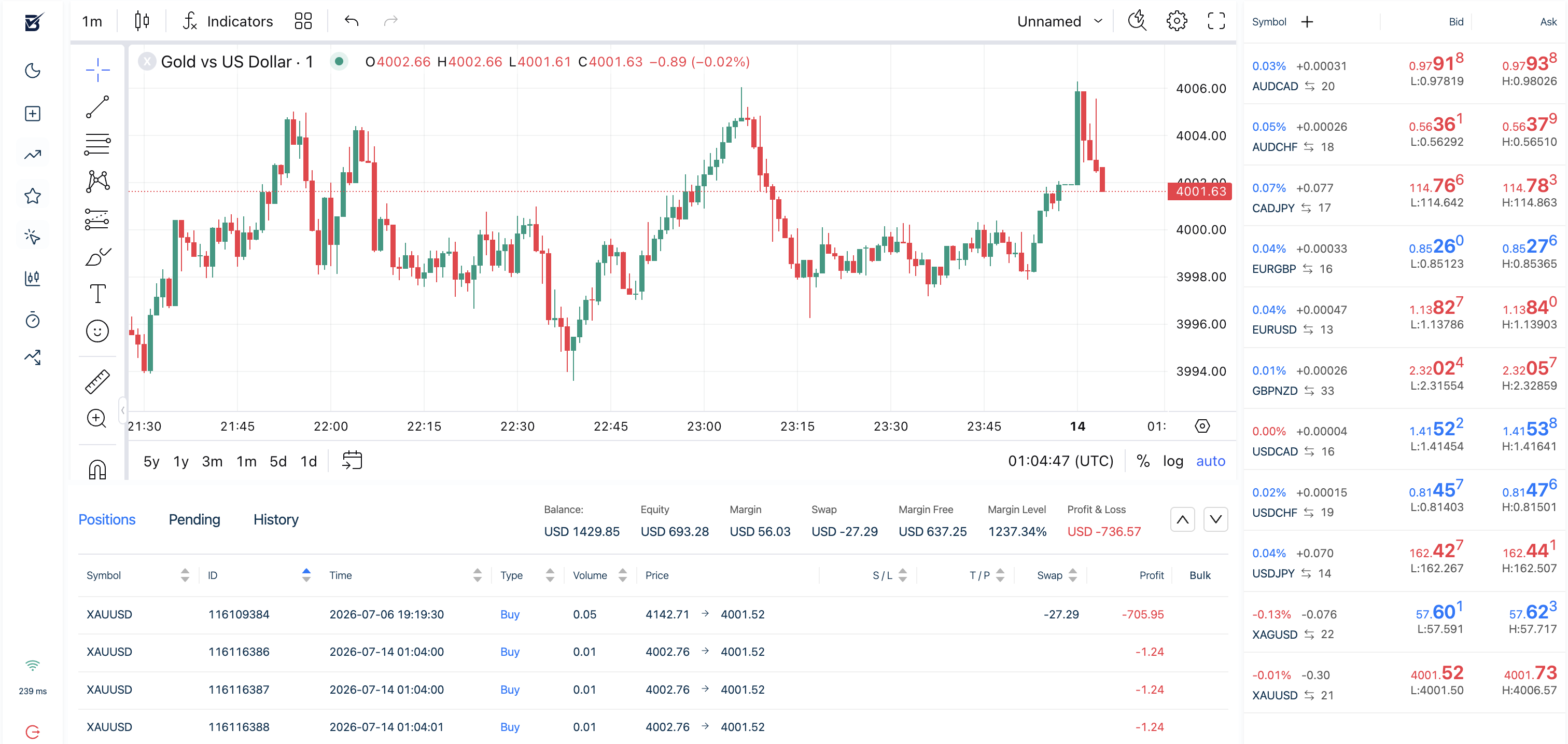
Task: Toggle percent scale on chart
Action: [x=1143, y=461]
